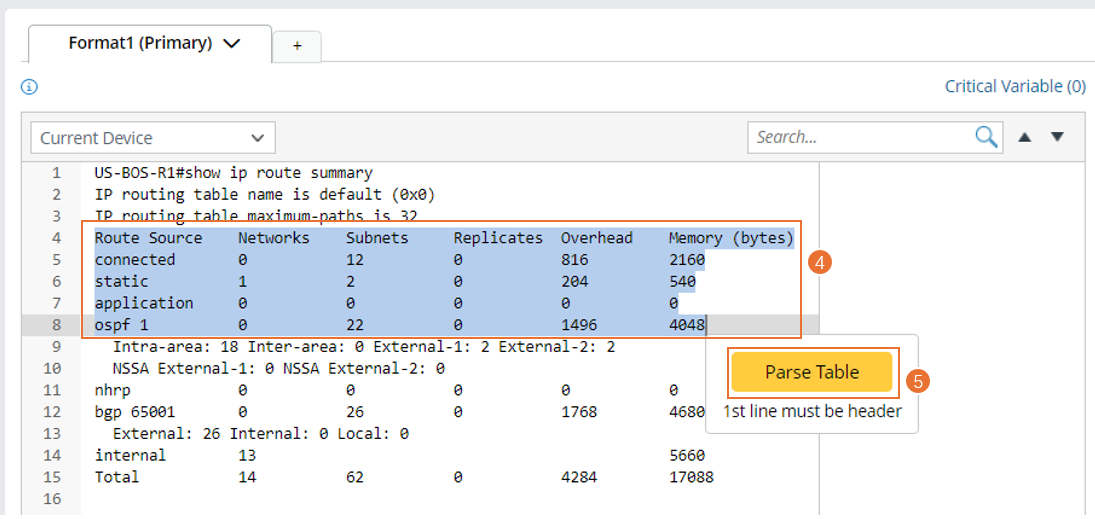Screen dimensions: 1095x519
Task: Click value 1496 in ospf row
Action: (x=579, y=325)
